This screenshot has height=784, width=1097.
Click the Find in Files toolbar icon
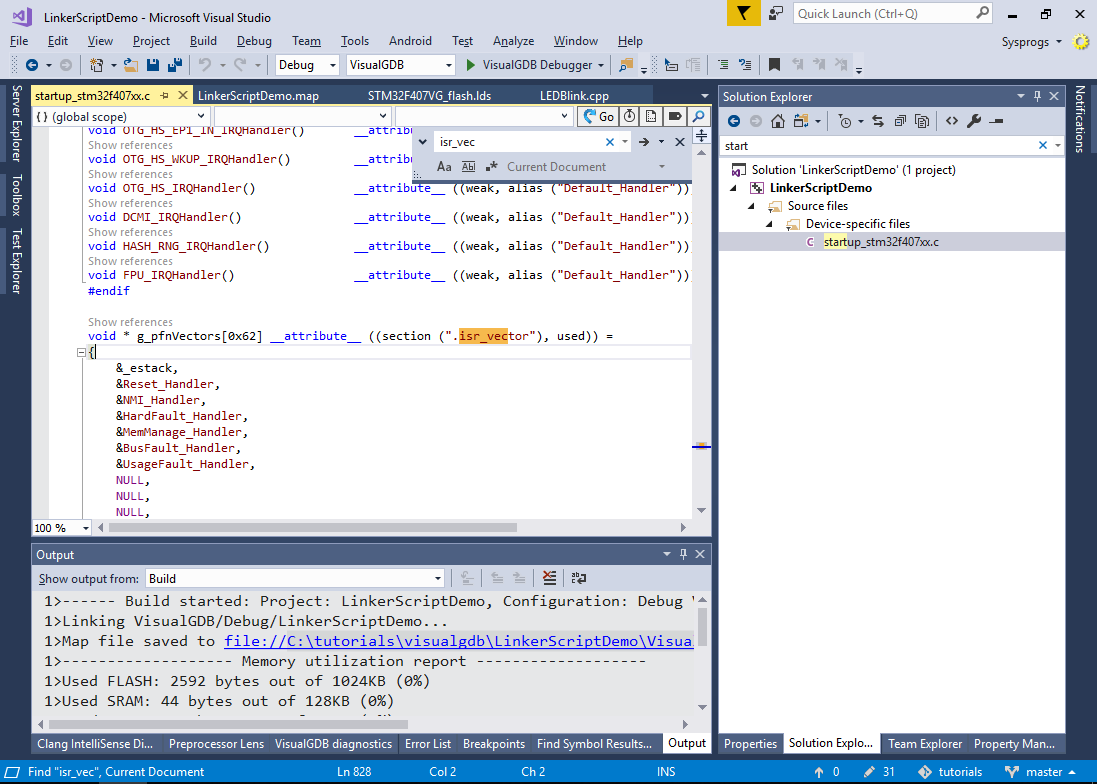626,65
